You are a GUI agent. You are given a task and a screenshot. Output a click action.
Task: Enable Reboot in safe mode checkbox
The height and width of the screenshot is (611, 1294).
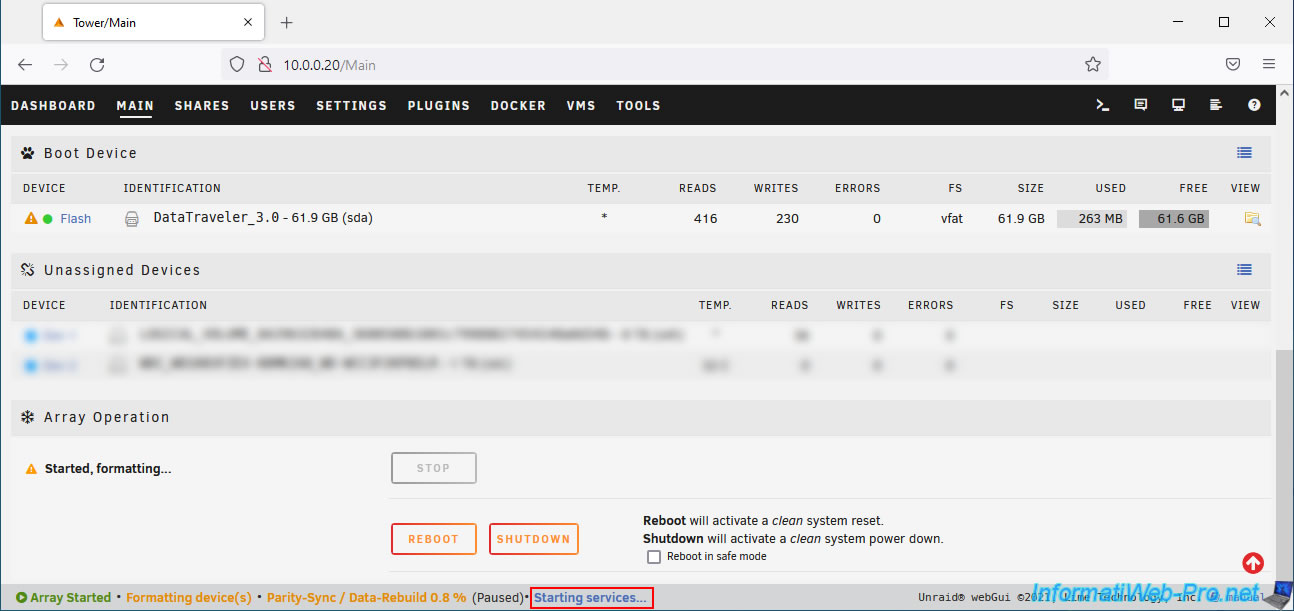pyautogui.click(x=654, y=557)
